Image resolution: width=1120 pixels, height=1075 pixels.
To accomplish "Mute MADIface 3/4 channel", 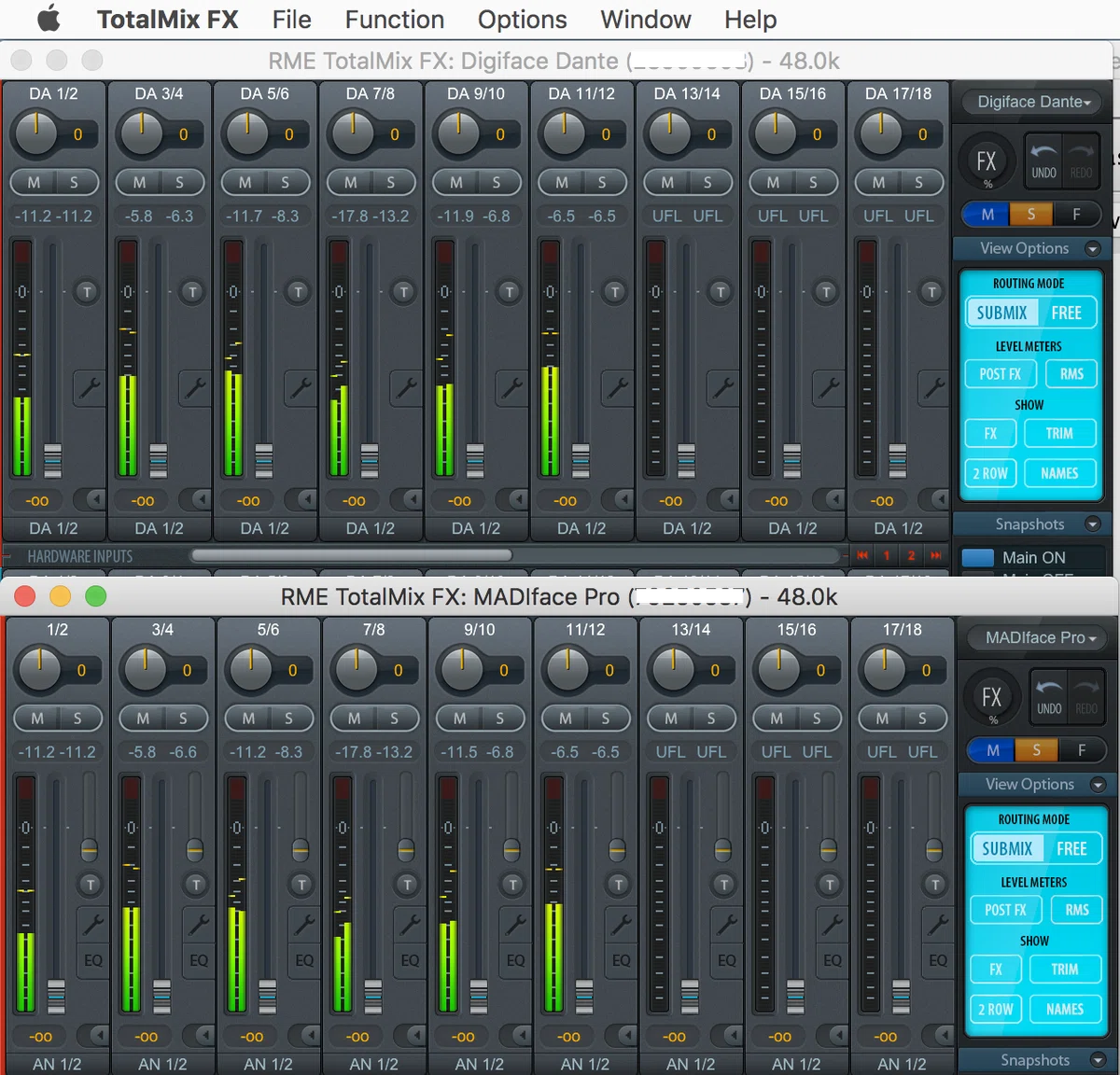I will pyautogui.click(x=143, y=719).
